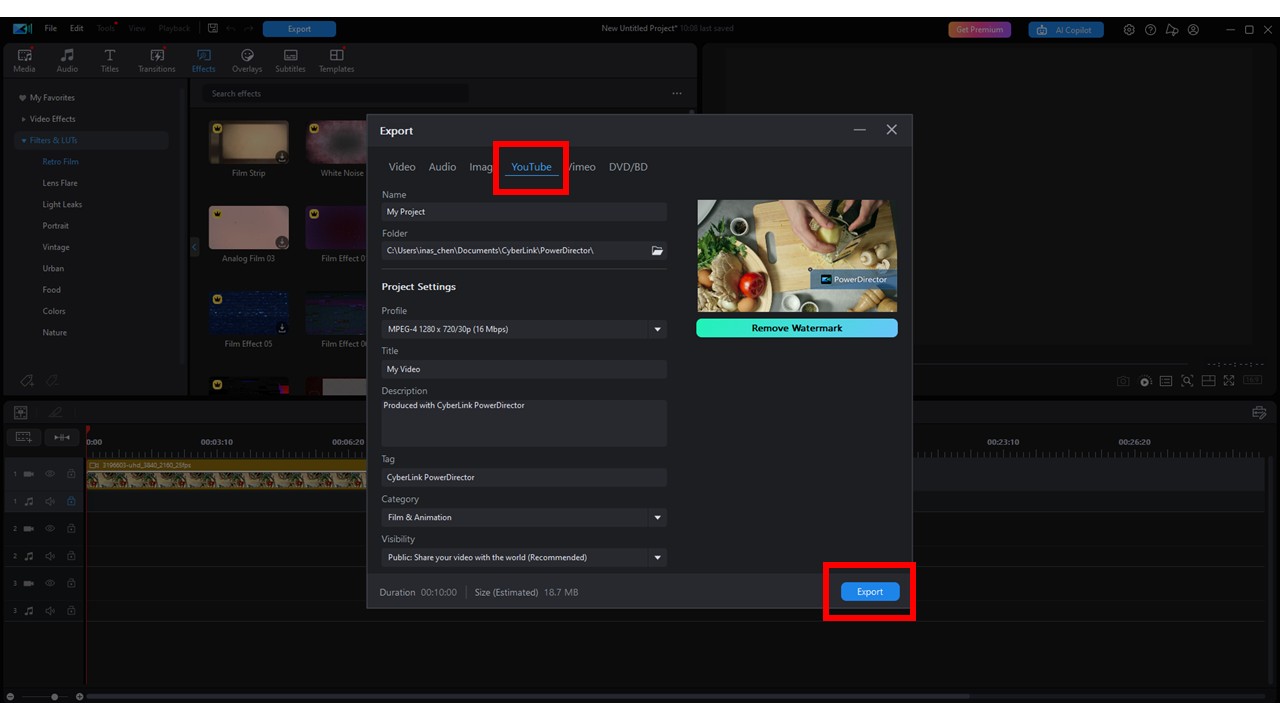
Task: Open the File menu
Action: click(50, 29)
